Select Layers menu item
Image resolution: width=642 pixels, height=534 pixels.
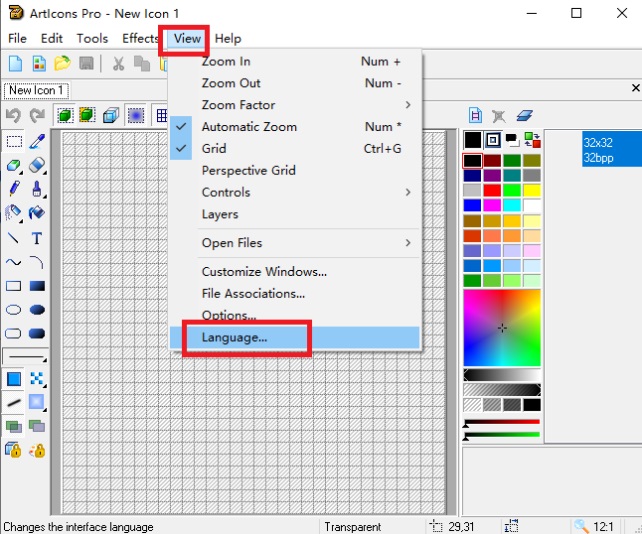(x=295, y=214)
